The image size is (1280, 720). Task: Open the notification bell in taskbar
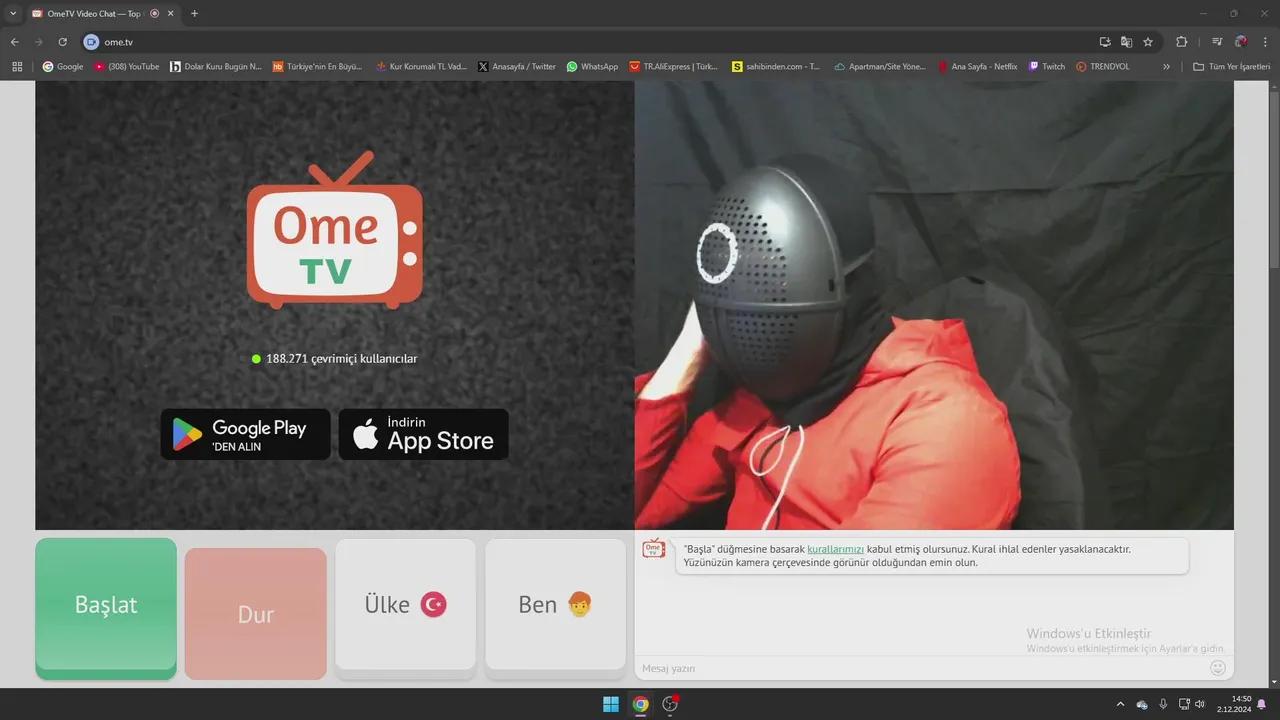(x=1262, y=704)
